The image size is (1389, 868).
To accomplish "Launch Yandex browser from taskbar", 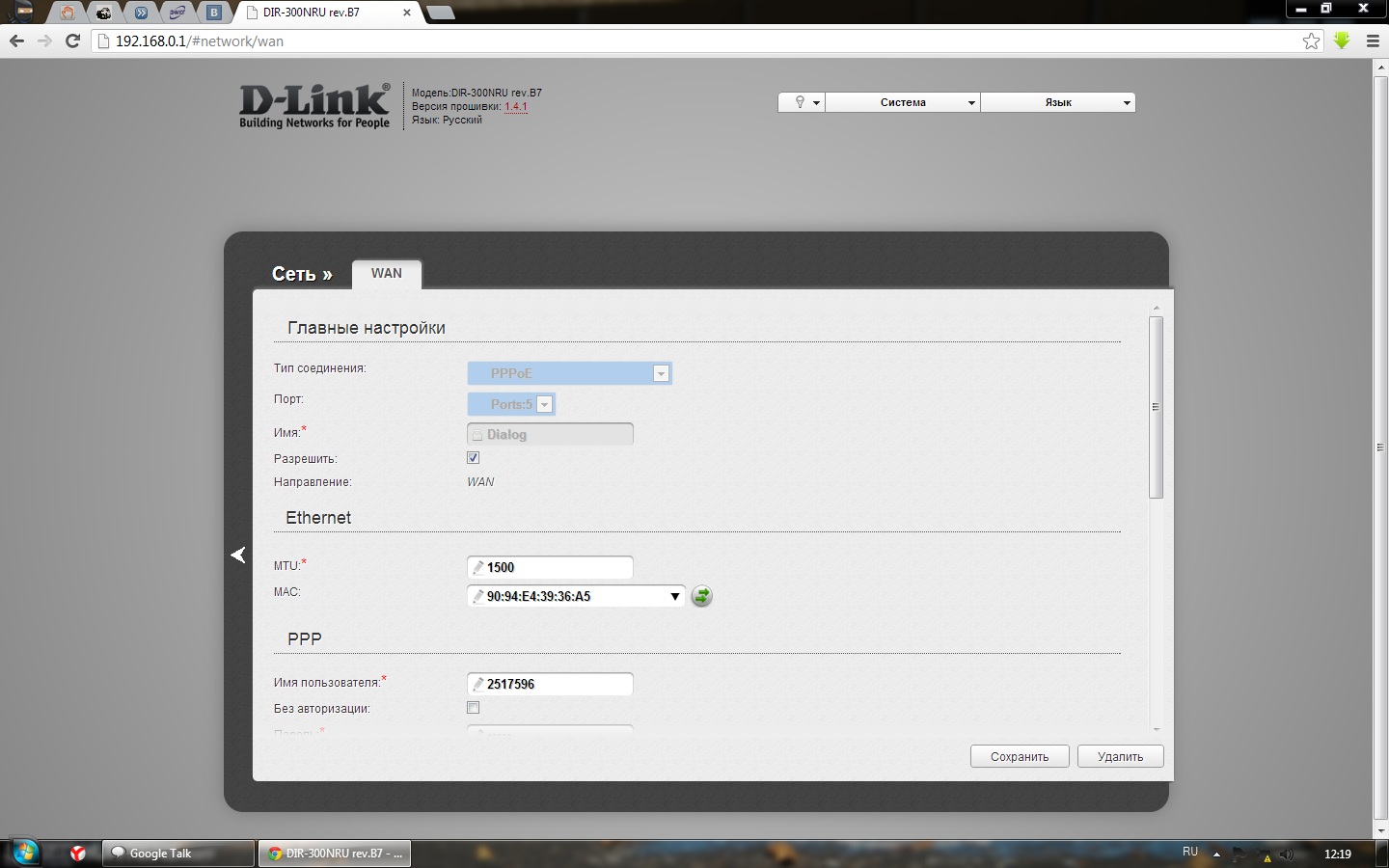I will 78,853.
